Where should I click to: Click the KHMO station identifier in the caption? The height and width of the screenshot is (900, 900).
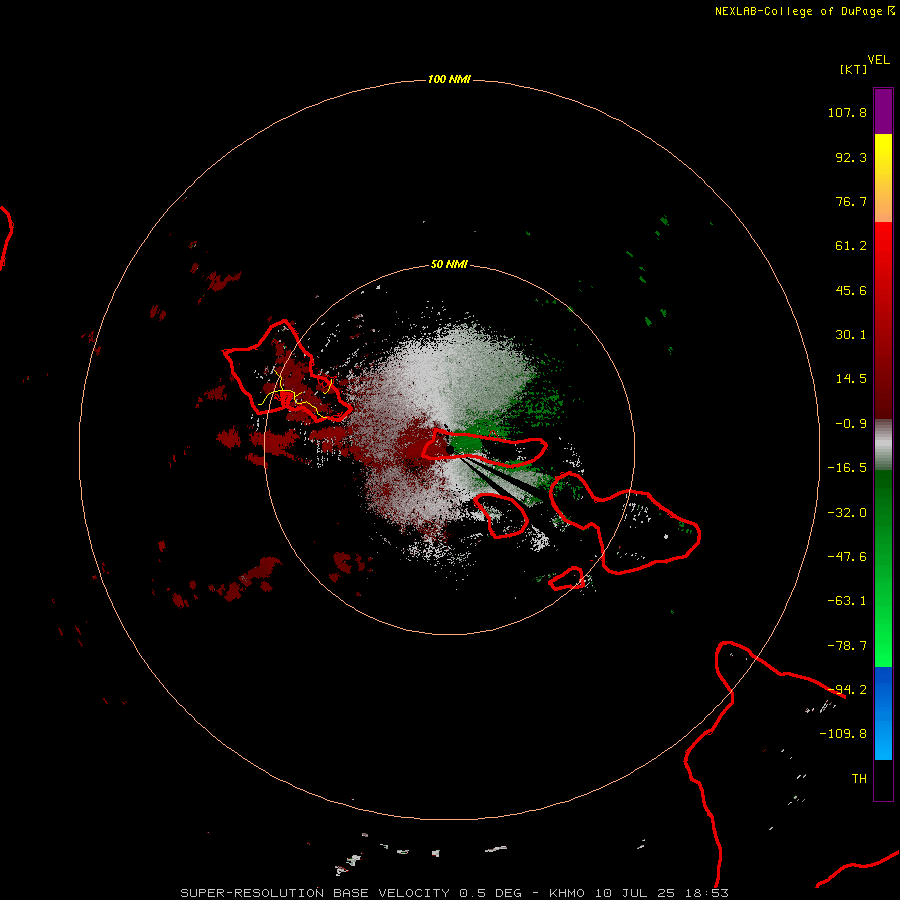(x=567, y=893)
